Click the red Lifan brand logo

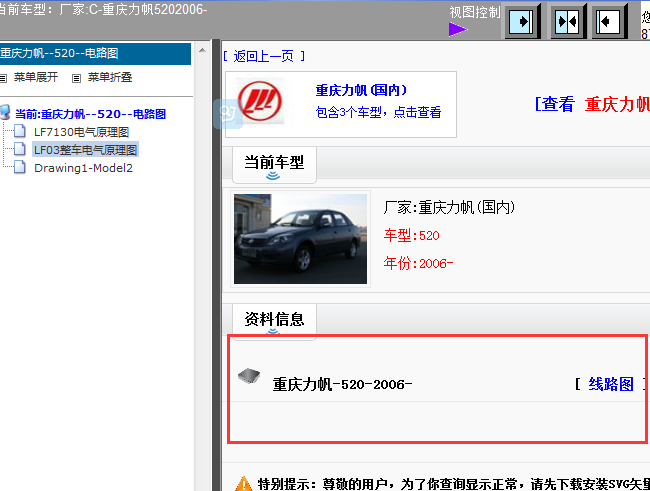point(260,102)
